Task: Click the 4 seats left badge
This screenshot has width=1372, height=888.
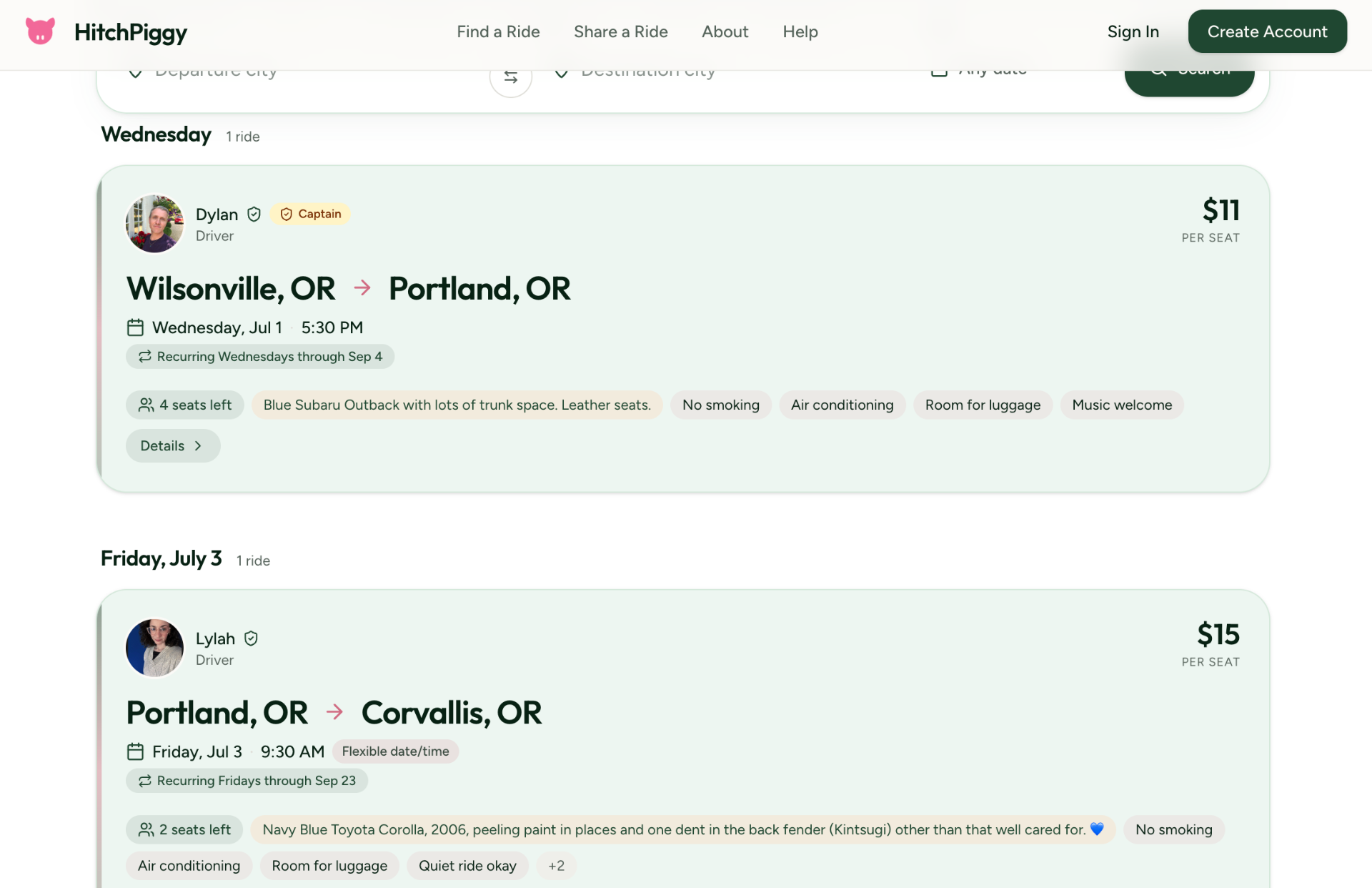Action: (184, 405)
